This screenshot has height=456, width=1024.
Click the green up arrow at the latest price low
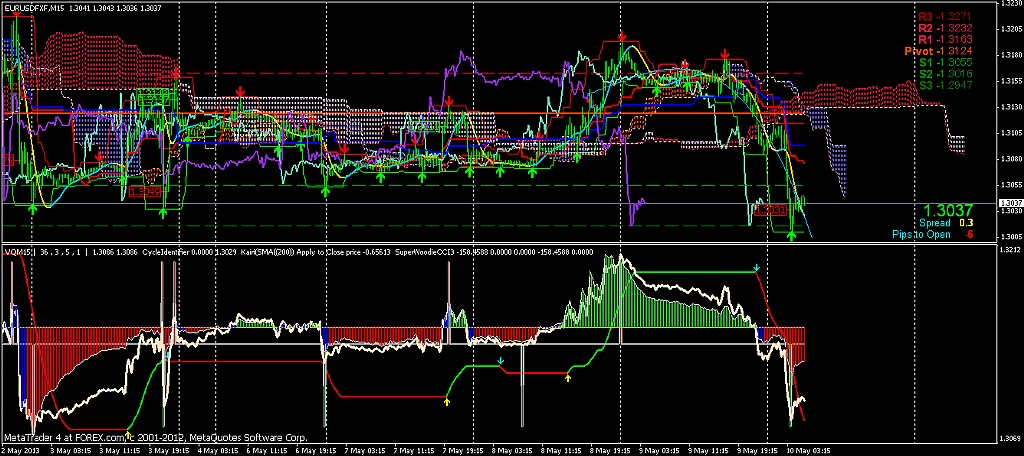792,235
